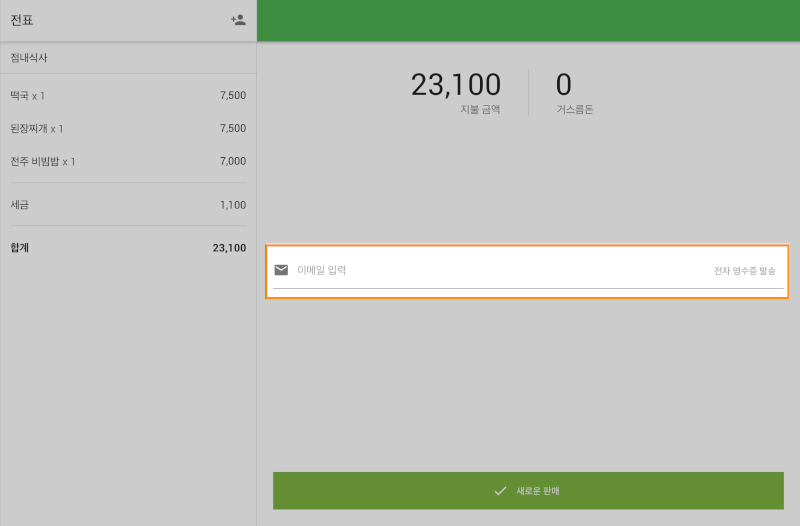Viewport: 800px width, 526px height.
Task: Click the 7,500 price next to 떡국
Action: click(x=232, y=96)
